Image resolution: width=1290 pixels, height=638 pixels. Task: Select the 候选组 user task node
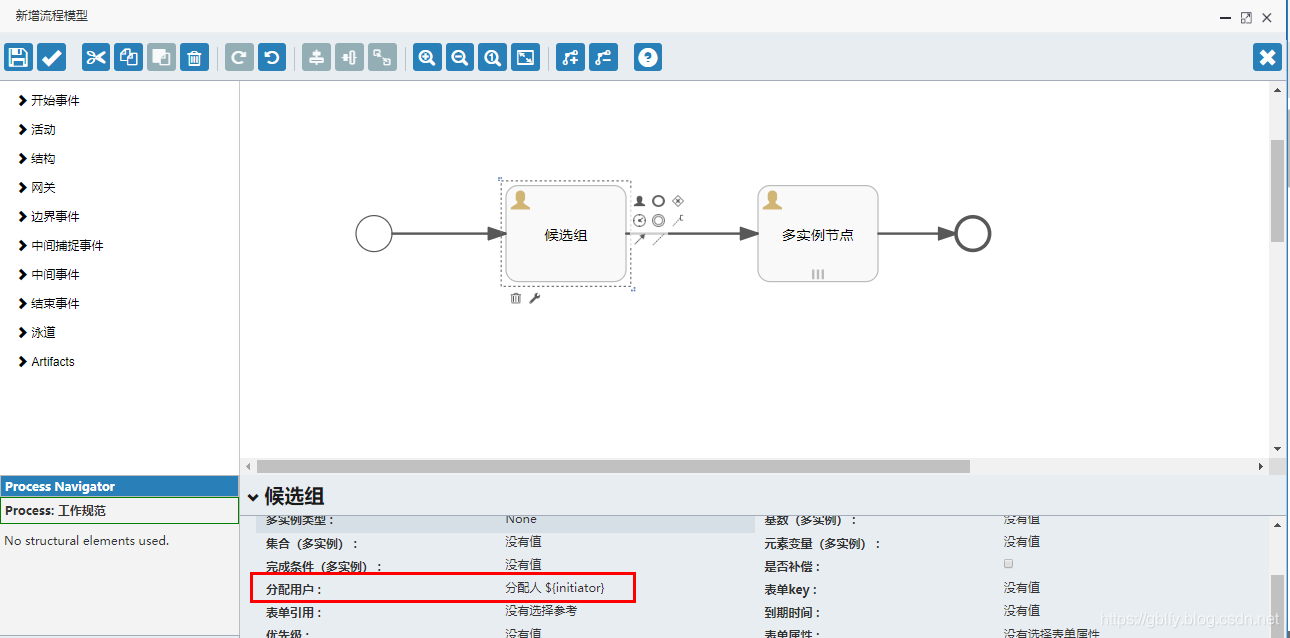(x=566, y=234)
